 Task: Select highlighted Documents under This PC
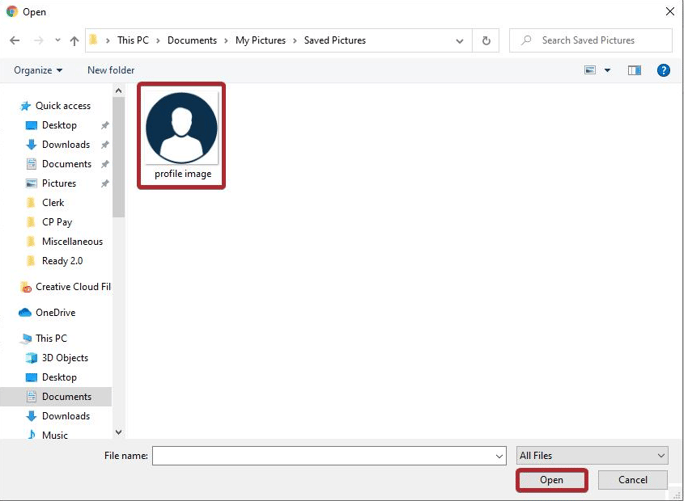click(58, 396)
